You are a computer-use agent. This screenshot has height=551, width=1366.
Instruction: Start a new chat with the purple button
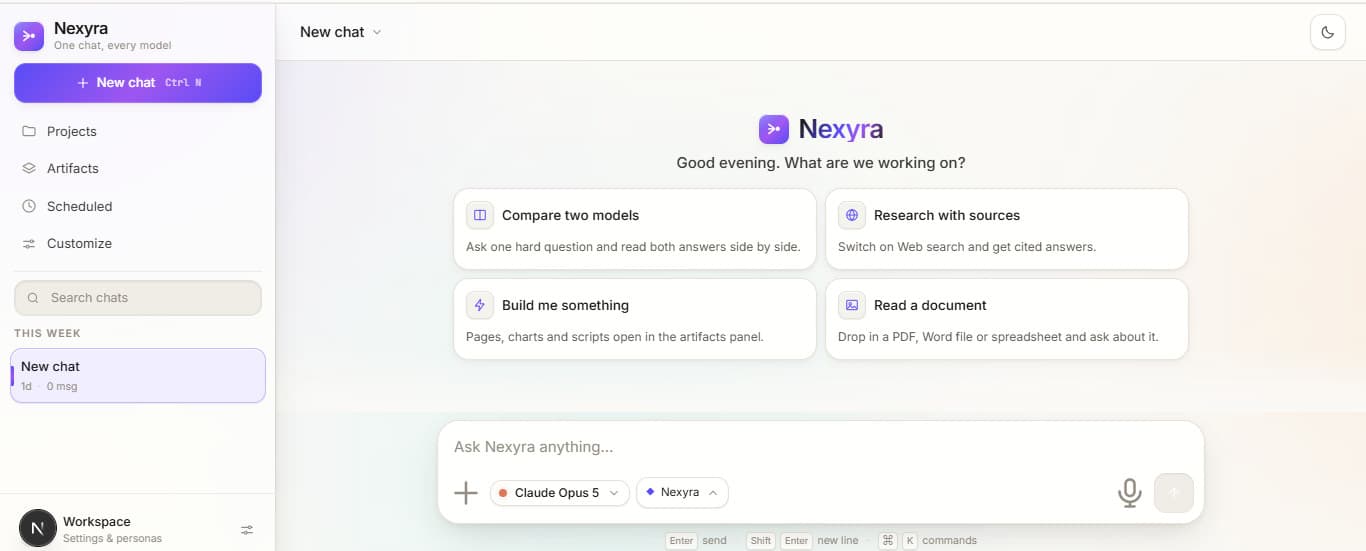coord(138,83)
